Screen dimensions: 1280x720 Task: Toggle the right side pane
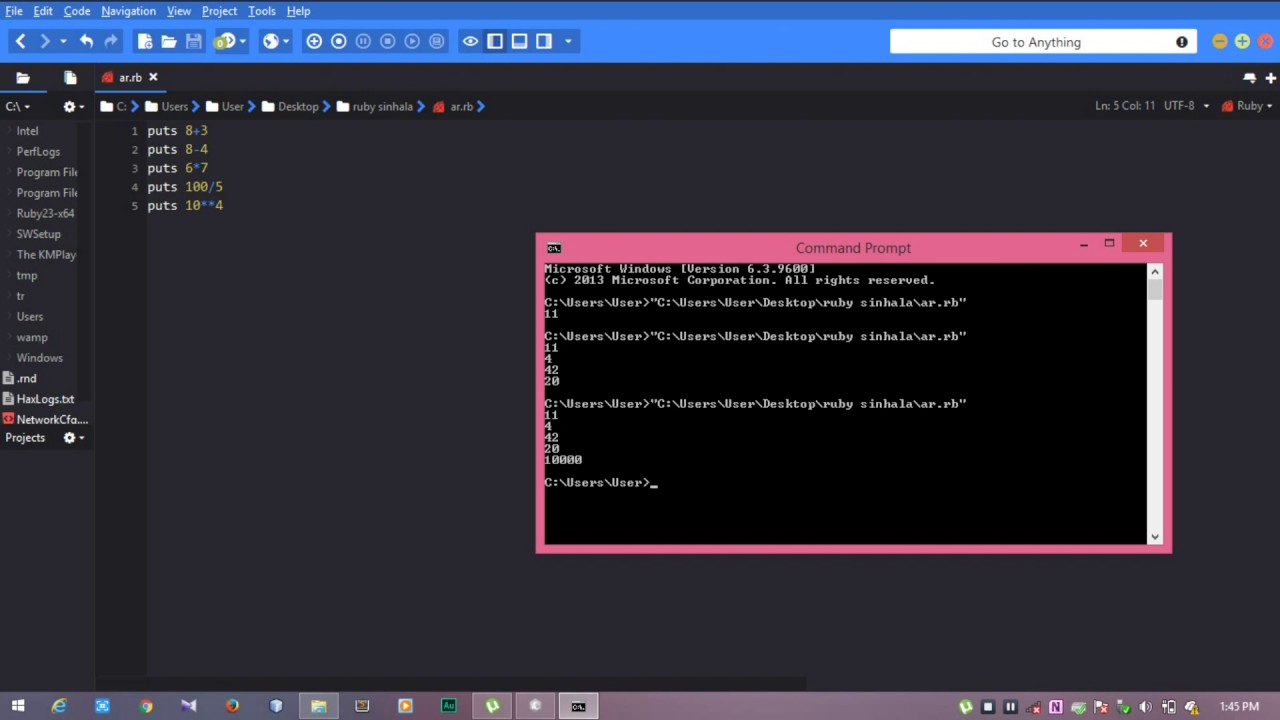click(544, 41)
